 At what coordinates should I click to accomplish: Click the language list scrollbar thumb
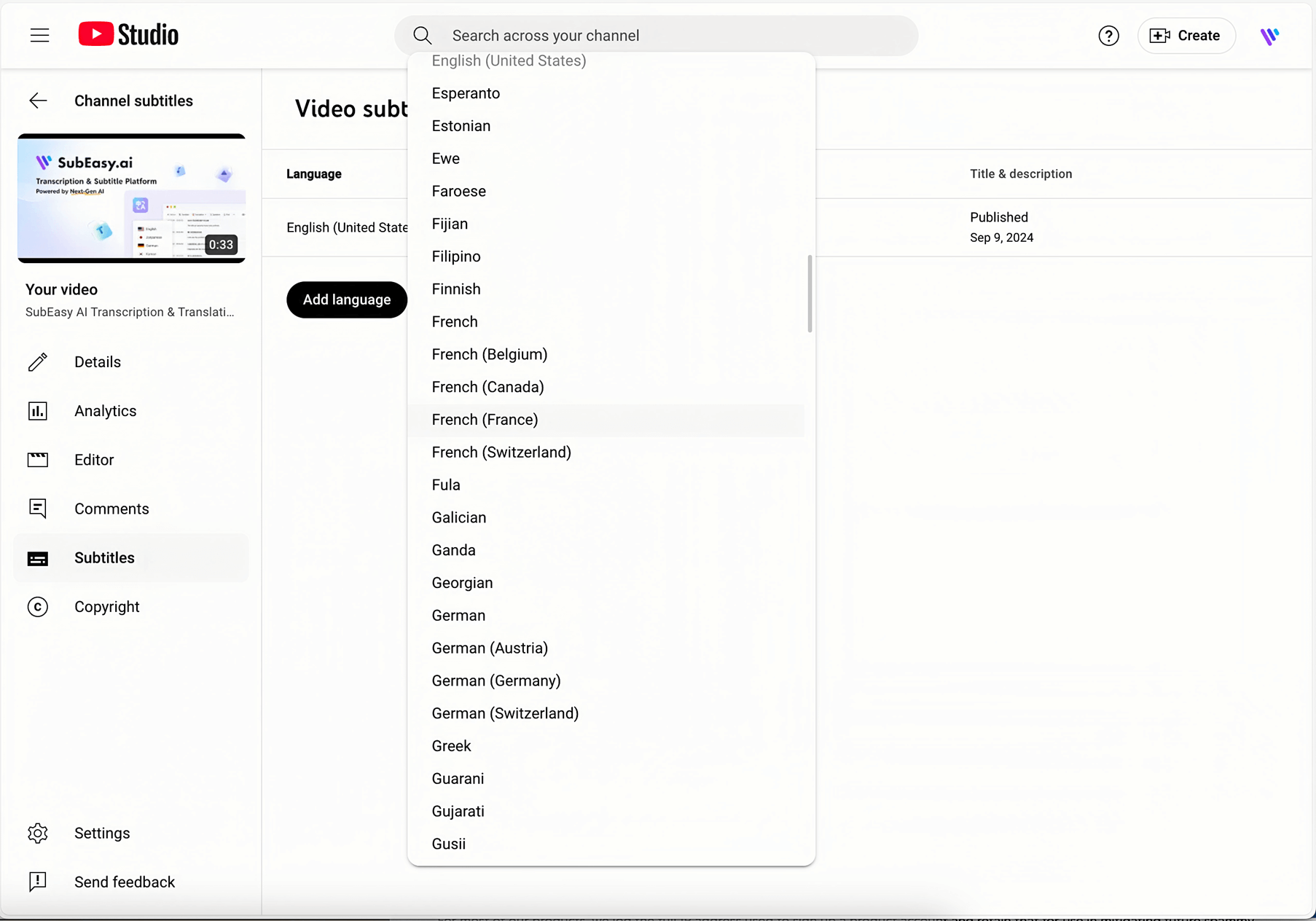click(810, 294)
